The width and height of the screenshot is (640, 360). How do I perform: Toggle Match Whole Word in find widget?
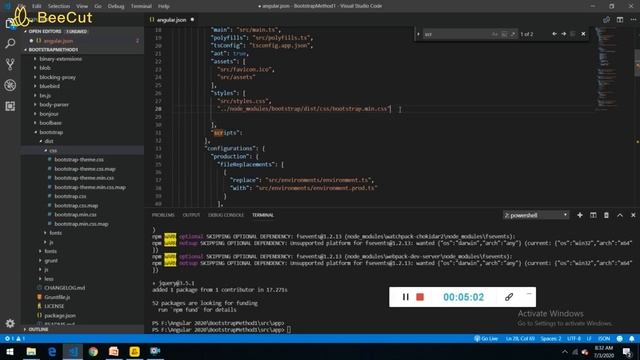[504, 34]
